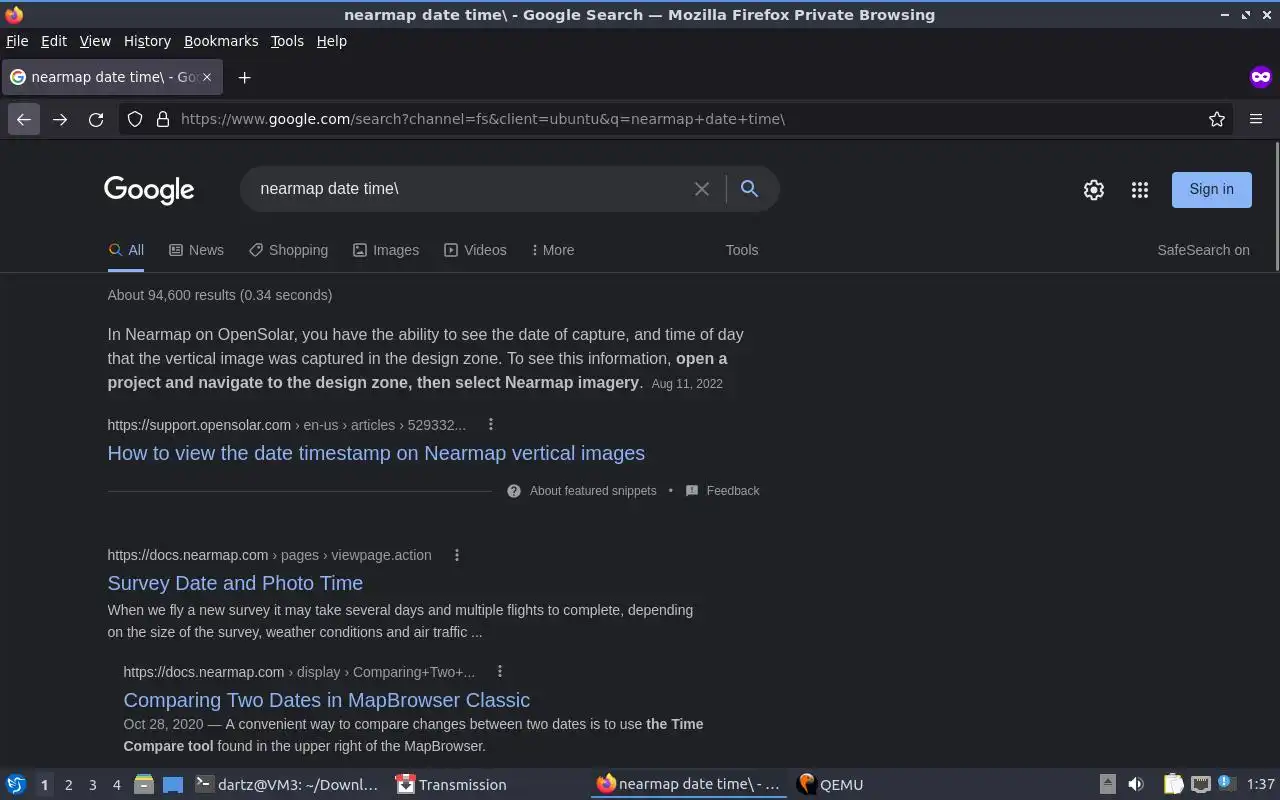Open Google quick settings gear
The width and height of the screenshot is (1280, 800).
tap(1094, 189)
